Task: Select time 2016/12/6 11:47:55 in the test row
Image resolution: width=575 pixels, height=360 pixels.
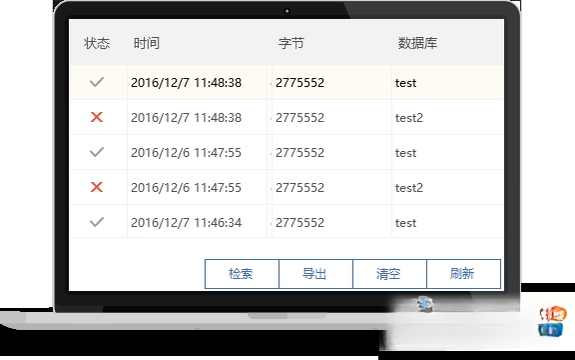Action: pyautogui.click(x=186, y=153)
